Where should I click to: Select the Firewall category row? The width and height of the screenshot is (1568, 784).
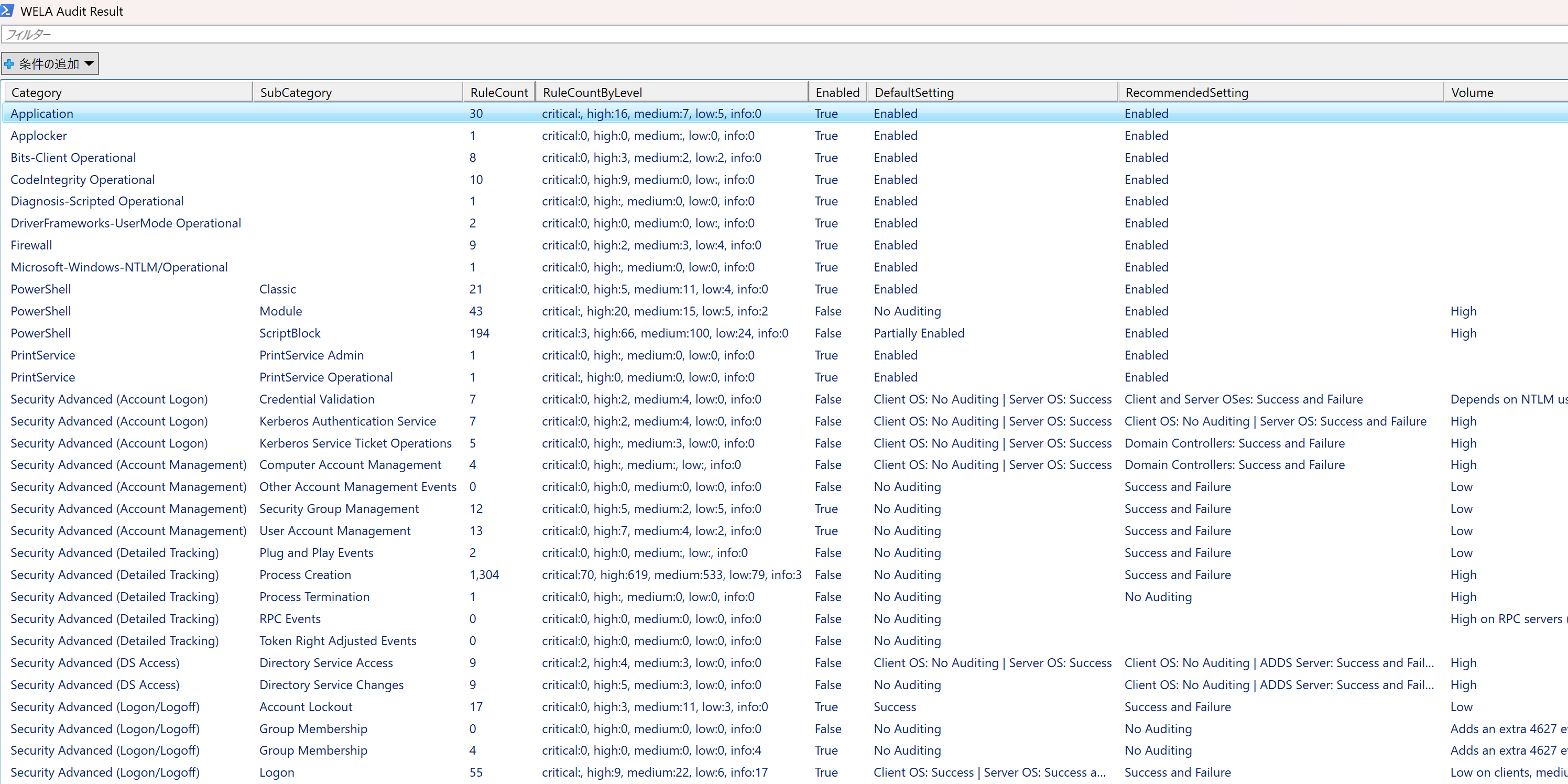31,245
